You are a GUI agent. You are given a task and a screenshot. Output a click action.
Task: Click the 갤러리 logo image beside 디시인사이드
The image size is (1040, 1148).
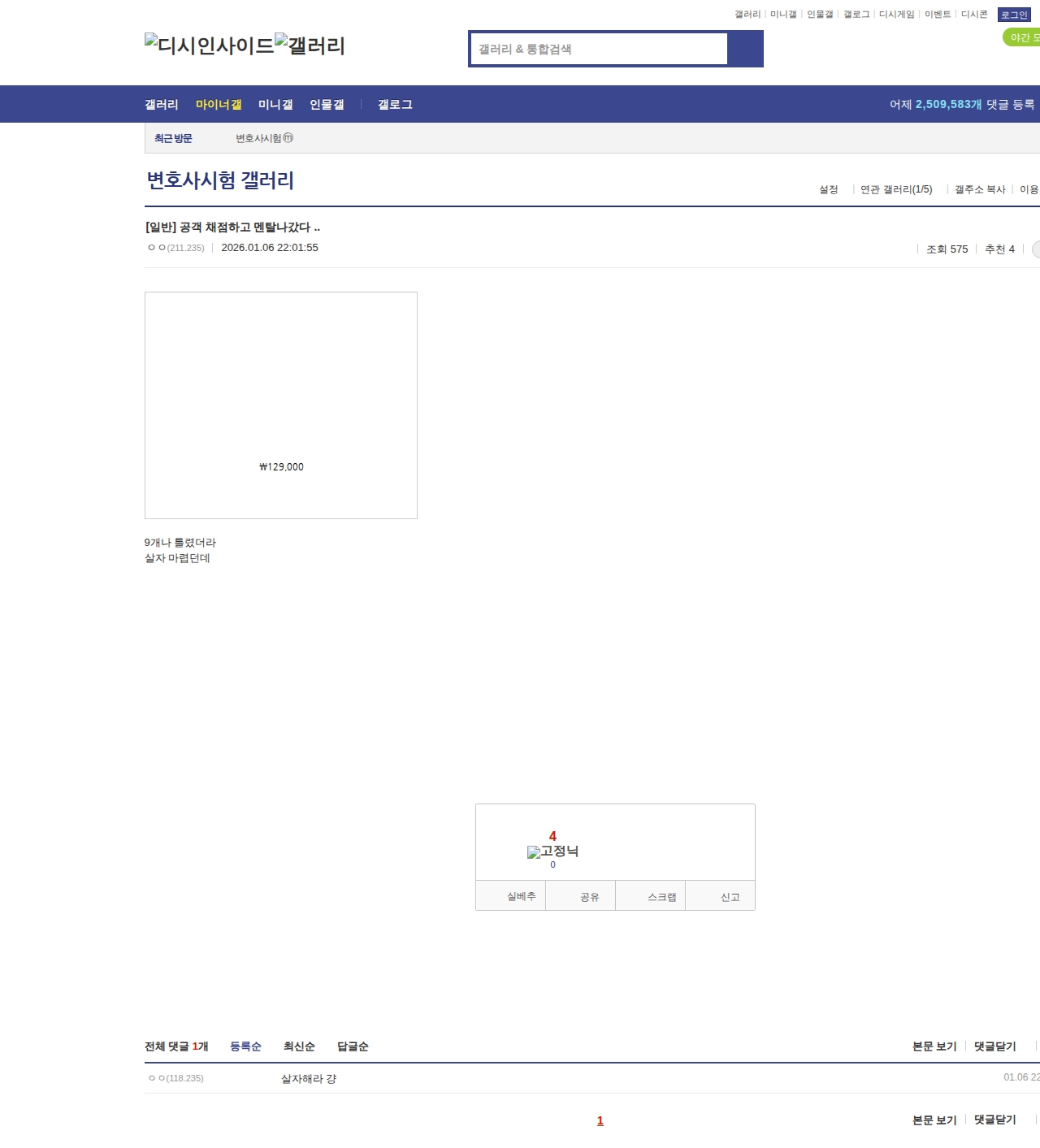pos(310,45)
